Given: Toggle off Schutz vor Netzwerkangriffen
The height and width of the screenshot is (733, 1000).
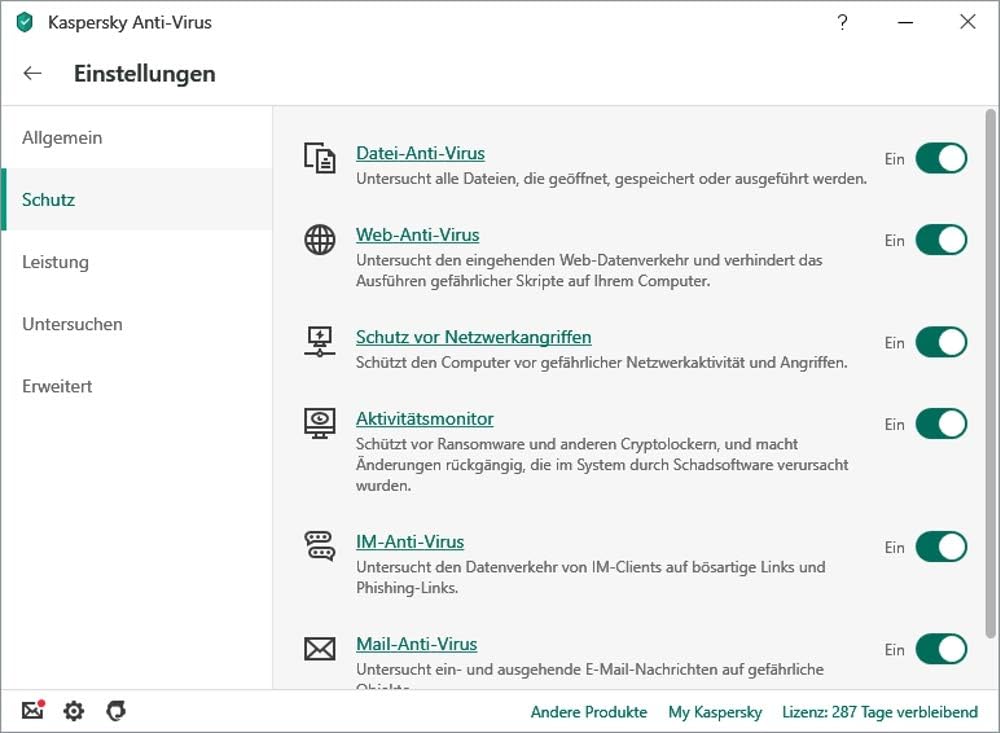Looking at the screenshot, I should coord(941,342).
